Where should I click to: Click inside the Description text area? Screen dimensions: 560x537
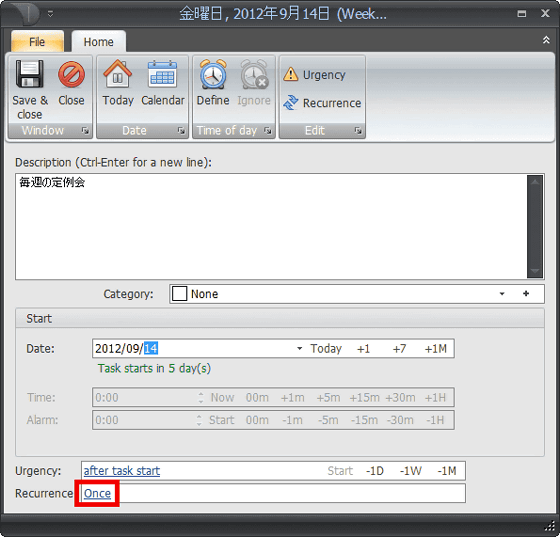[271, 226]
